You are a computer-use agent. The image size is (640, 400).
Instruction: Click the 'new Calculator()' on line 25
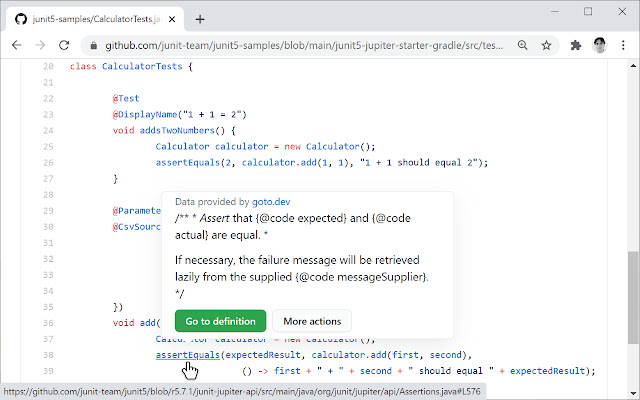pos(329,147)
